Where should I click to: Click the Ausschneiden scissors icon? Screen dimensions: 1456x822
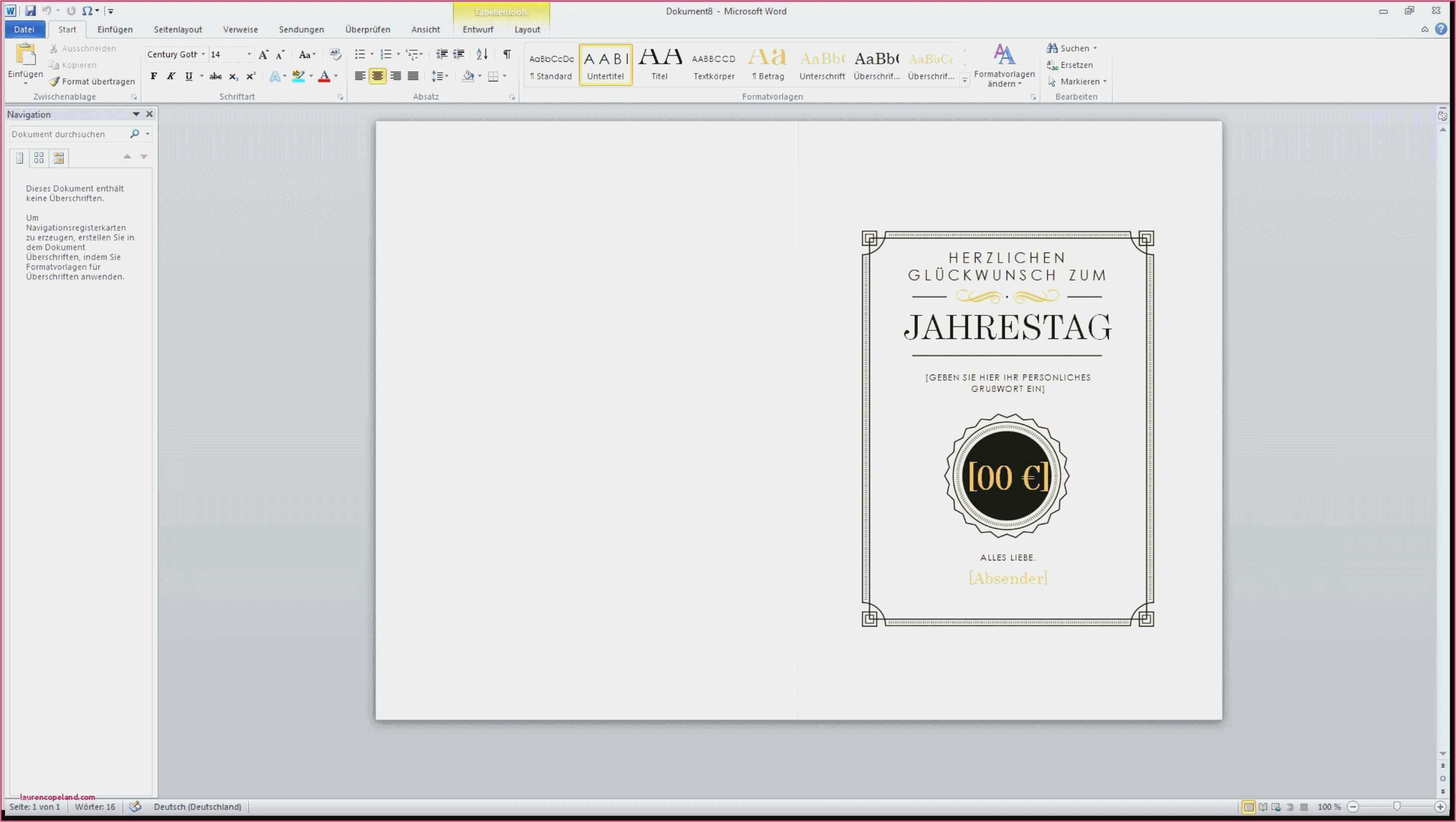[54, 48]
